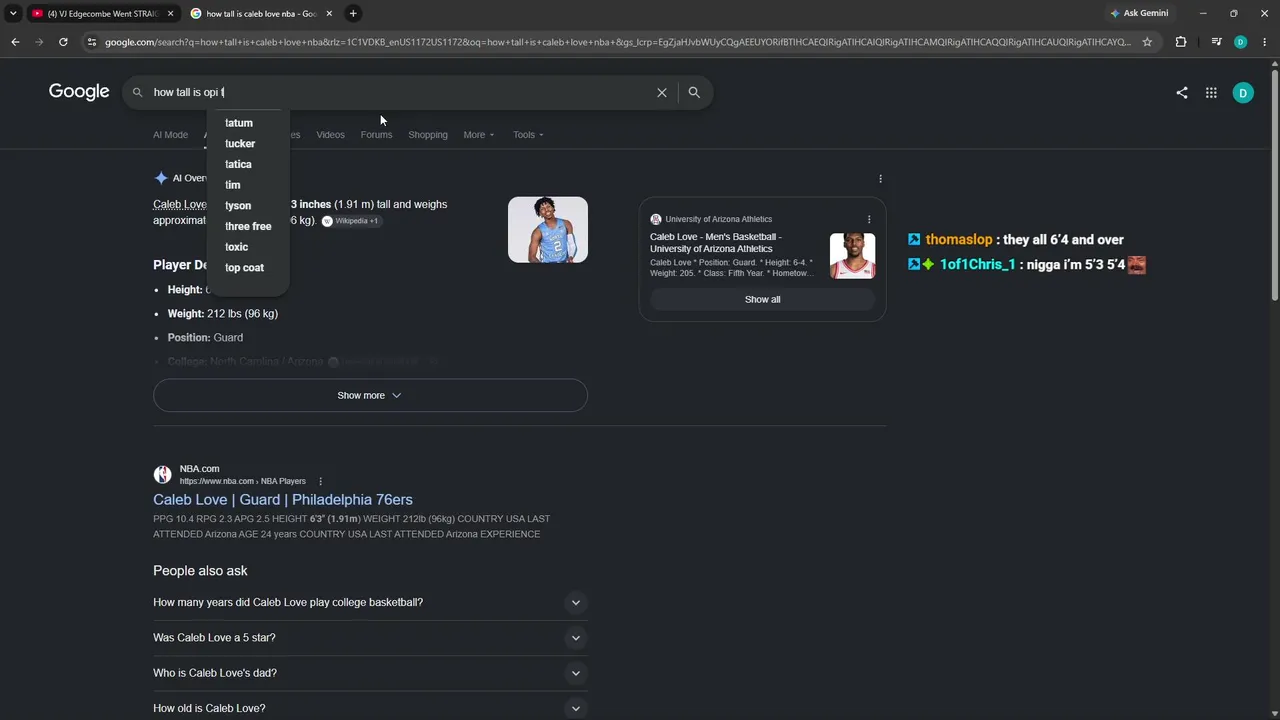This screenshot has height=720, width=1280.
Task: Open the tab search dropdown arrow
Action: click(x=13, y=13)
